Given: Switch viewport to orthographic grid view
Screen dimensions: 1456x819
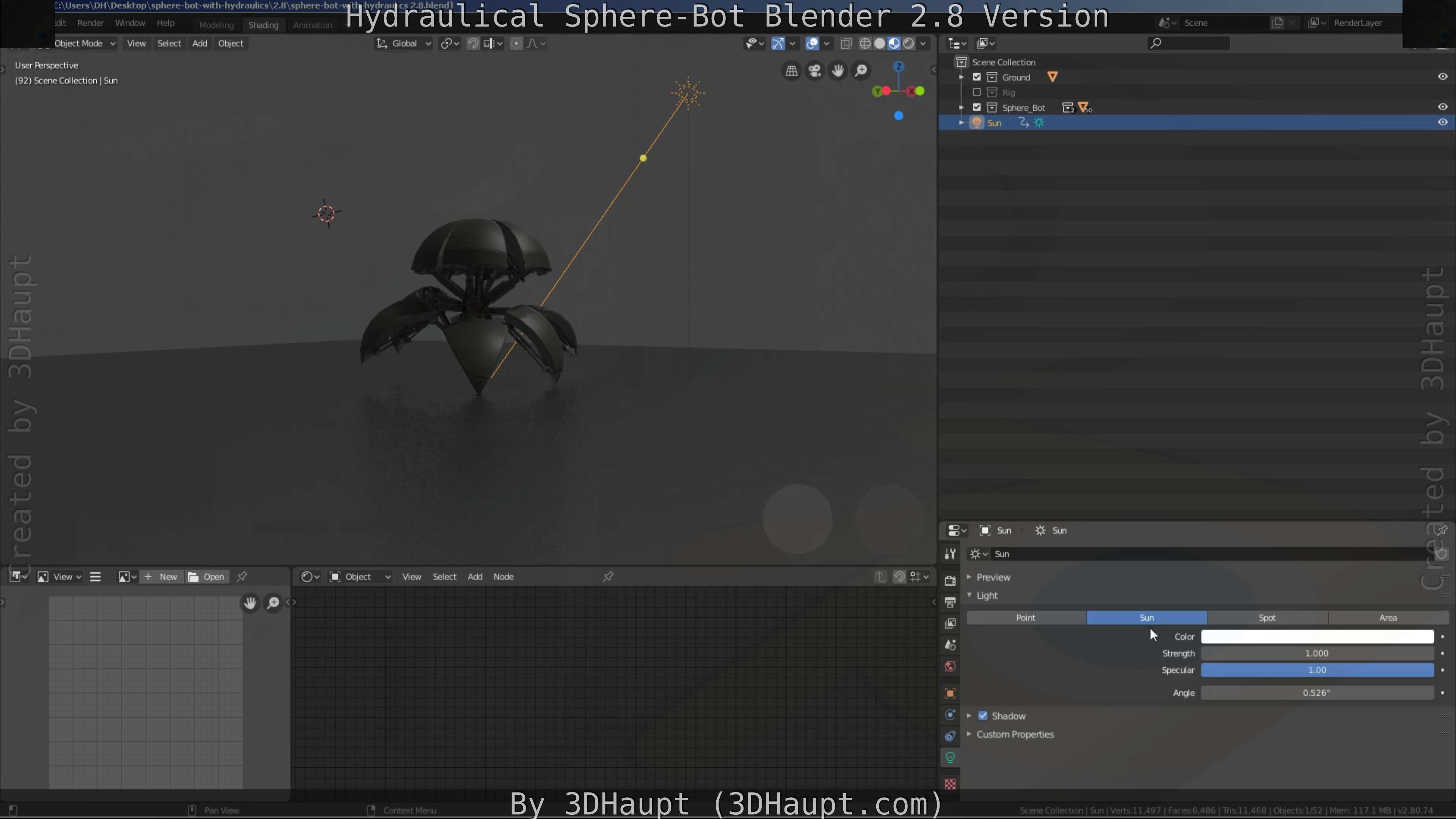Looking at the screenshot, I should click(x=791, y=71).
